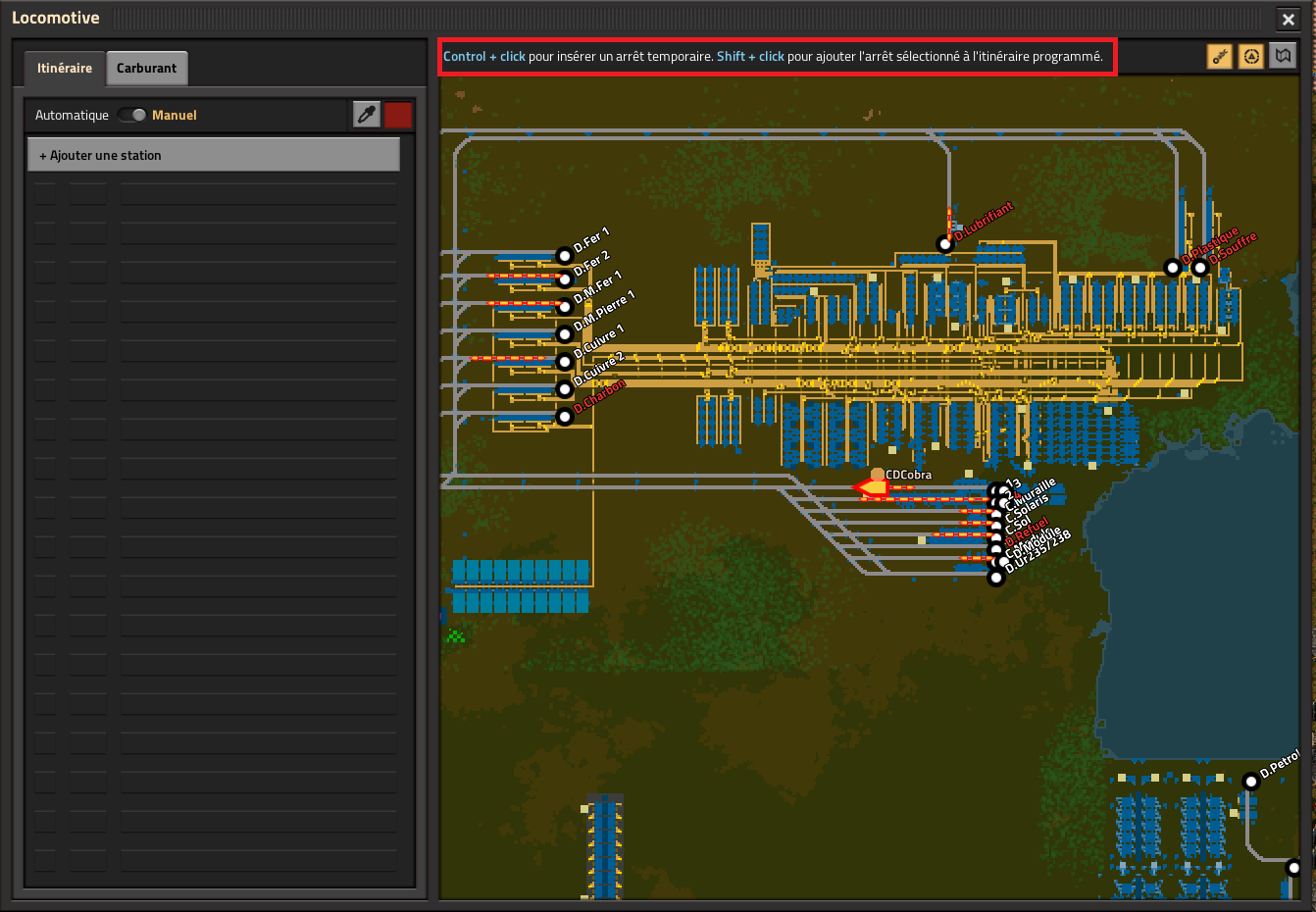1316x912 pixels.
Task: Click Ajouter une station
Action: click(214, 155)
